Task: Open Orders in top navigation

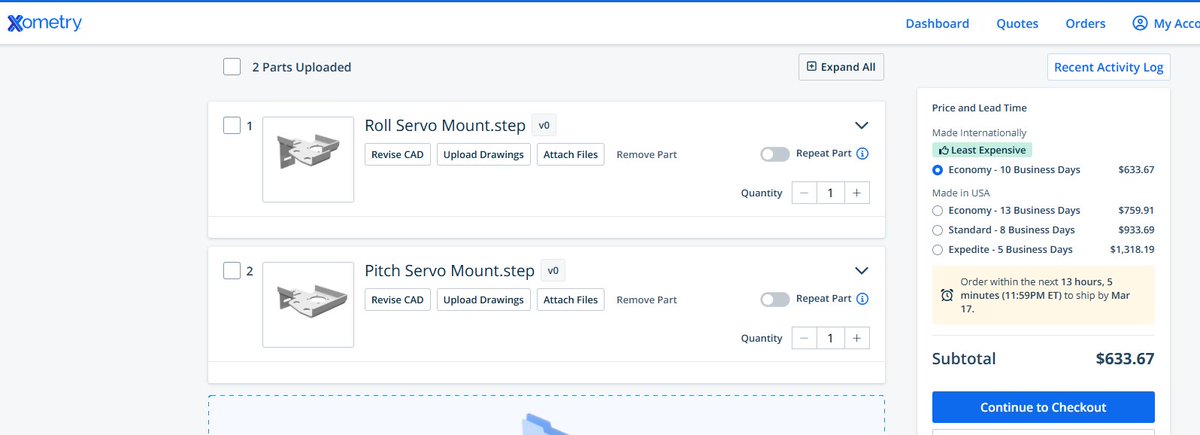Action: [x=1085, y=23]
